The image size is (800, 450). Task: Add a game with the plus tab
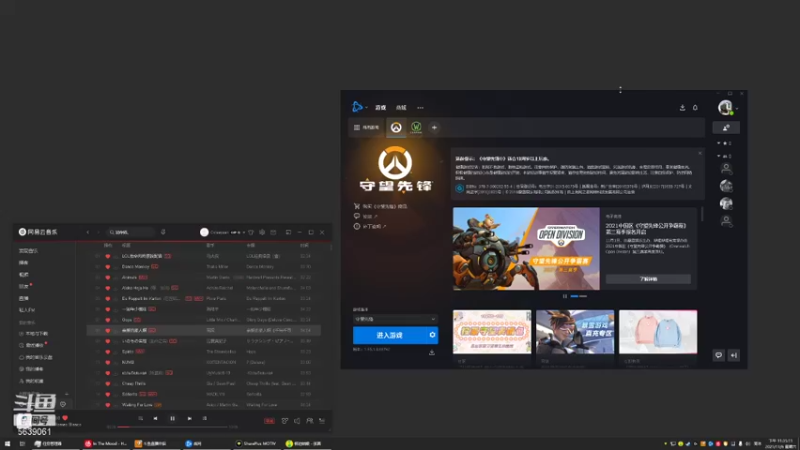point(434,128)
